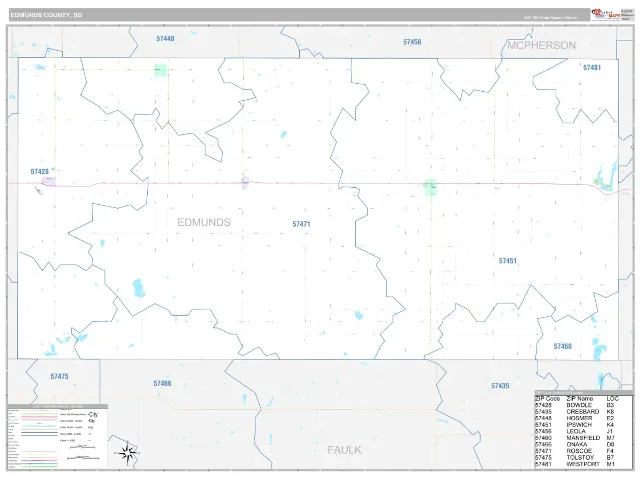Click the publisher logo in the title bar

(606, 15)
